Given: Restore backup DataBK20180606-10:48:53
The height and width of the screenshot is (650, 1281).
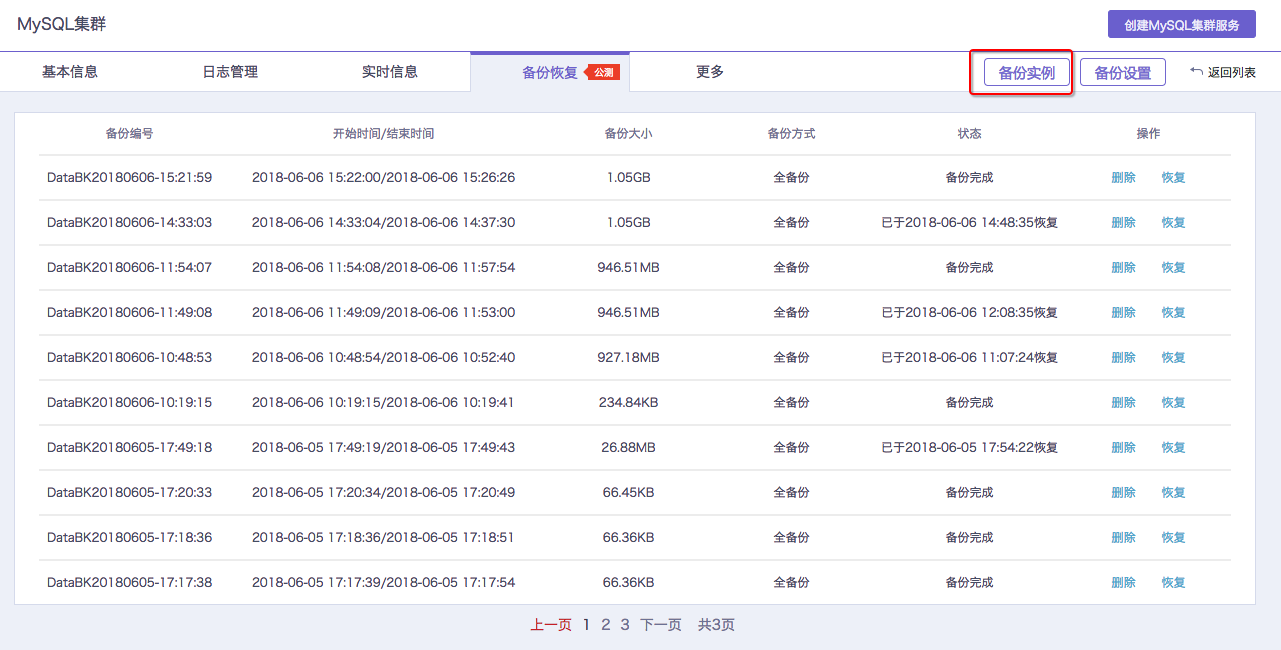Looking at the screenshot, I should coord(1174,358).
